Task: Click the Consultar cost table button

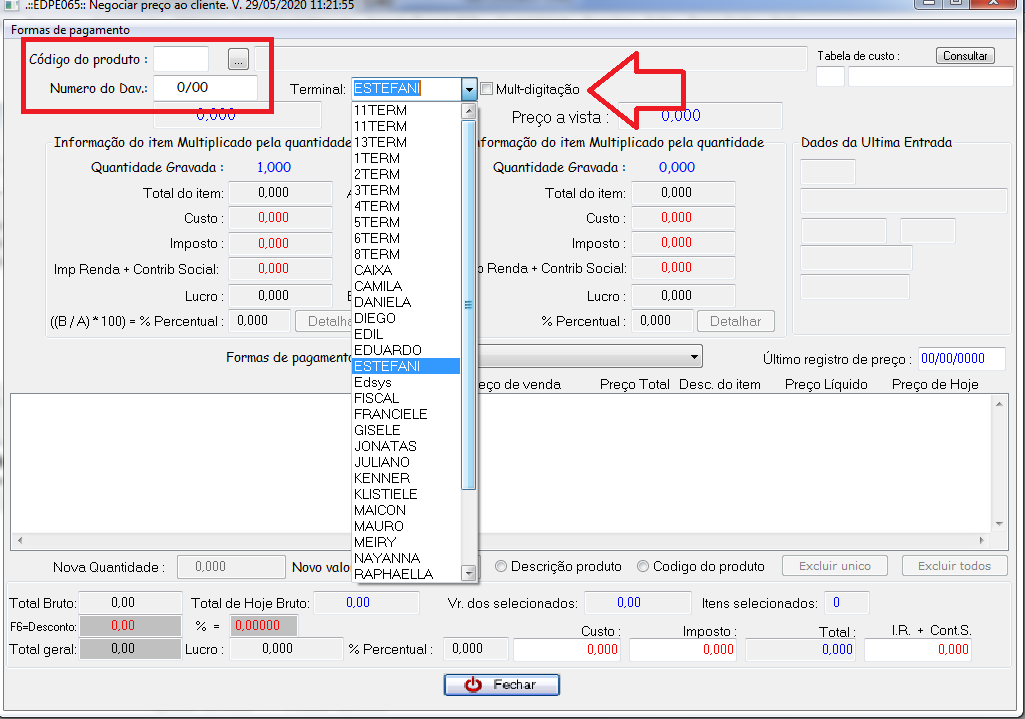Action: pos(966,56)
